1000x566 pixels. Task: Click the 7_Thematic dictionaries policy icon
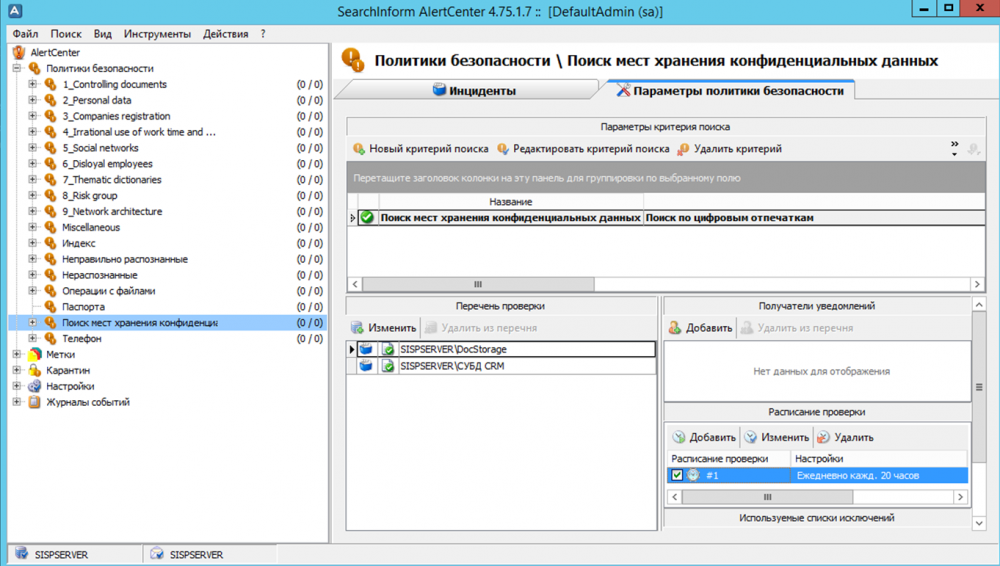pos(50,179)
